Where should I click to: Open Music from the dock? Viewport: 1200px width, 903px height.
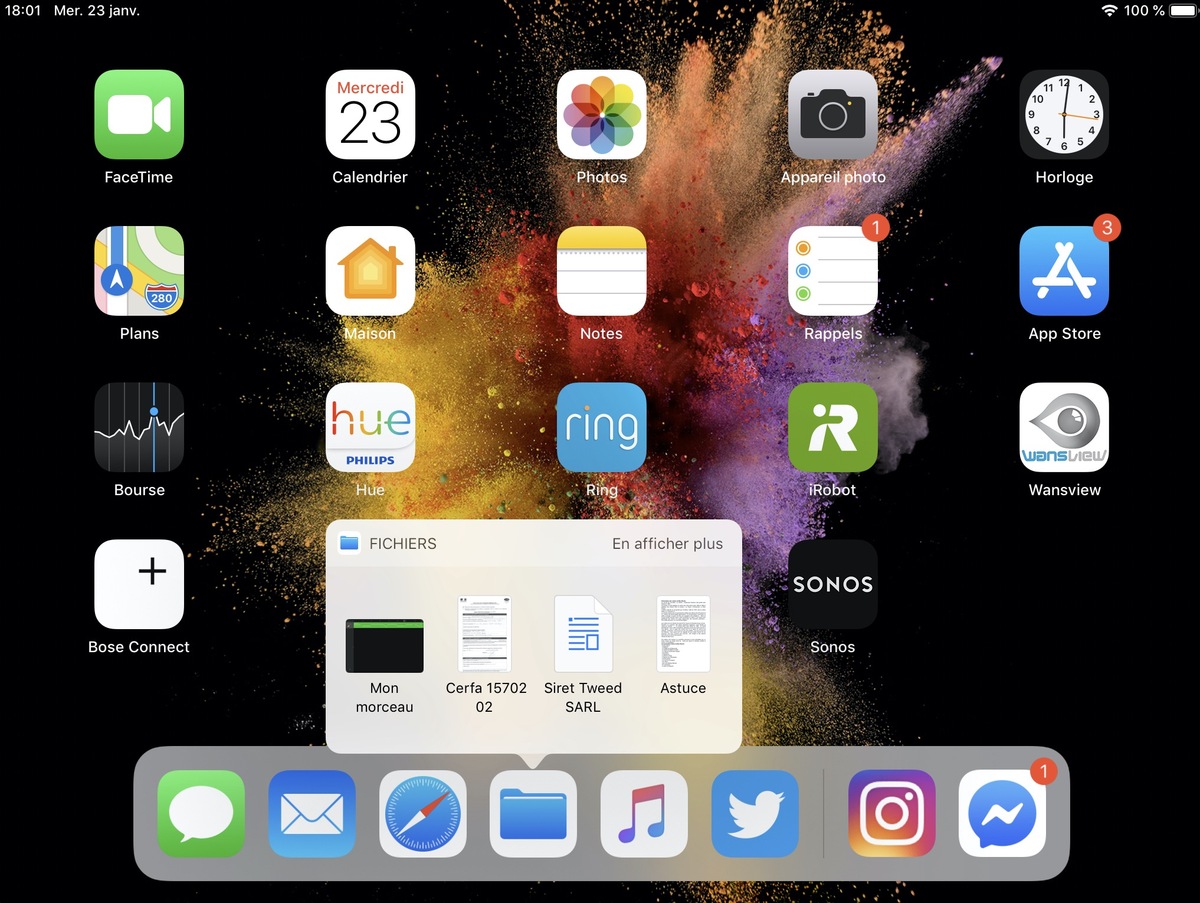click(x=644, y=814)
